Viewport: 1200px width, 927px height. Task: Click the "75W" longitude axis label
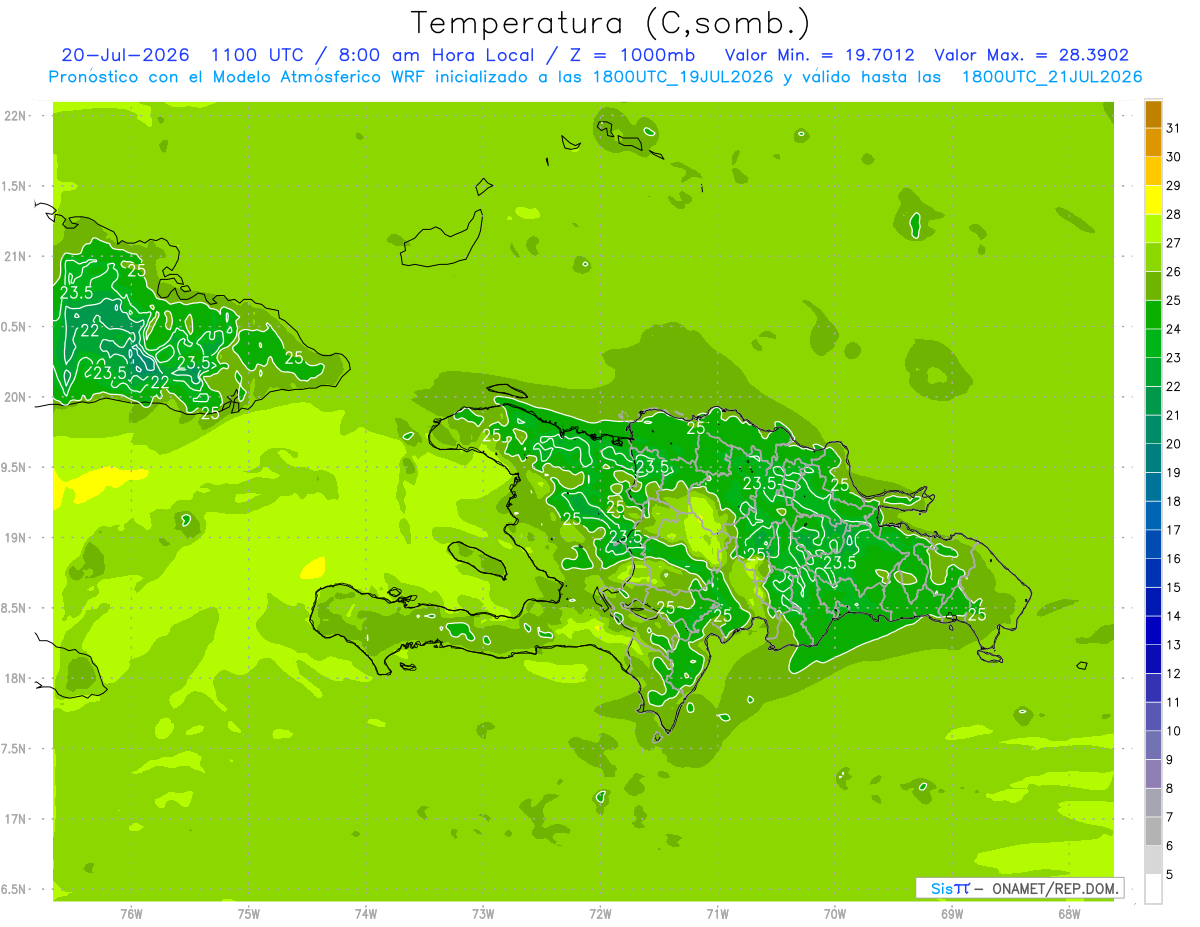249,914
